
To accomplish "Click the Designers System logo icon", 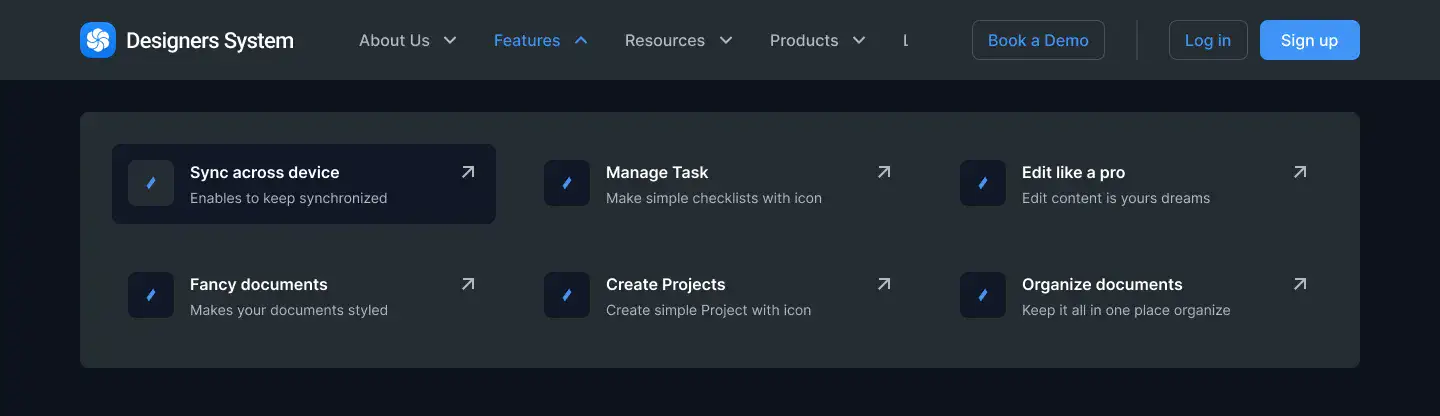I will 98,40.
